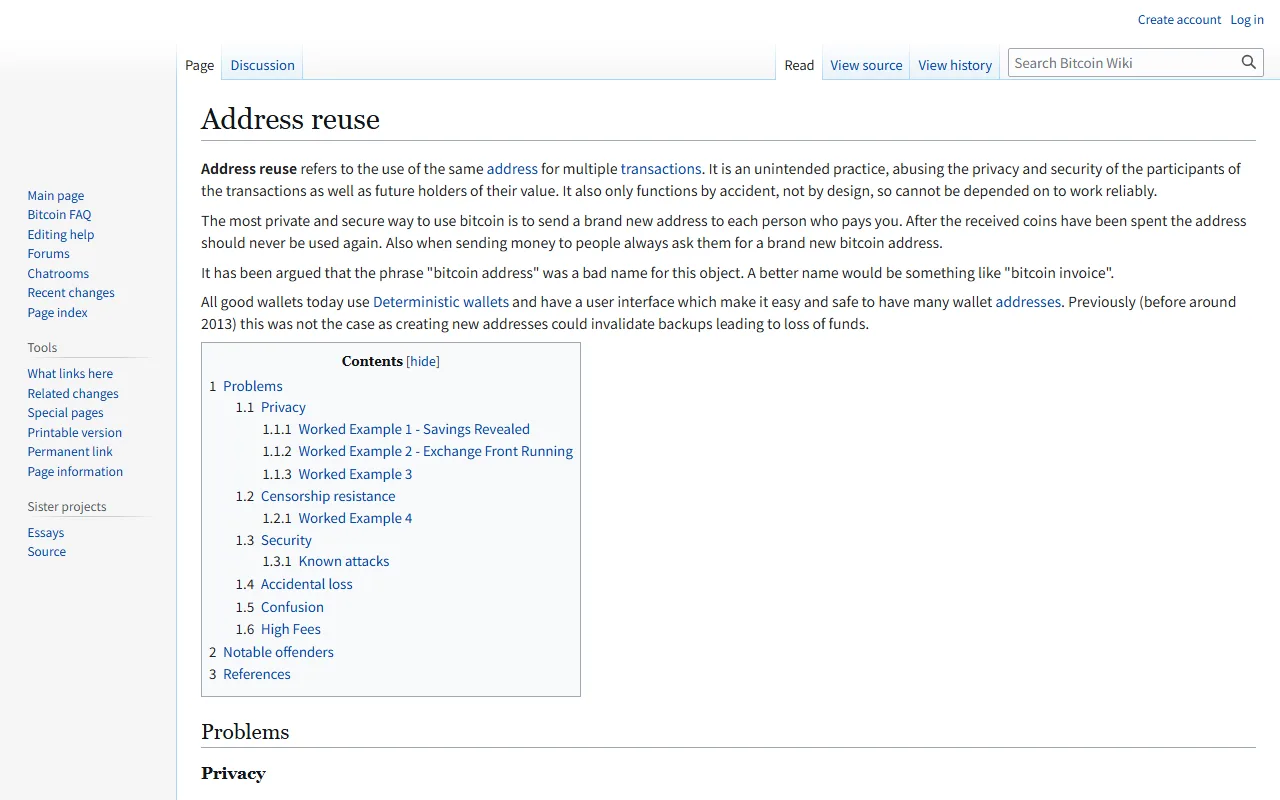The width and height of the screenshot is (1280, 800).
Task: Click What links here tool
Action: (70, 374)
